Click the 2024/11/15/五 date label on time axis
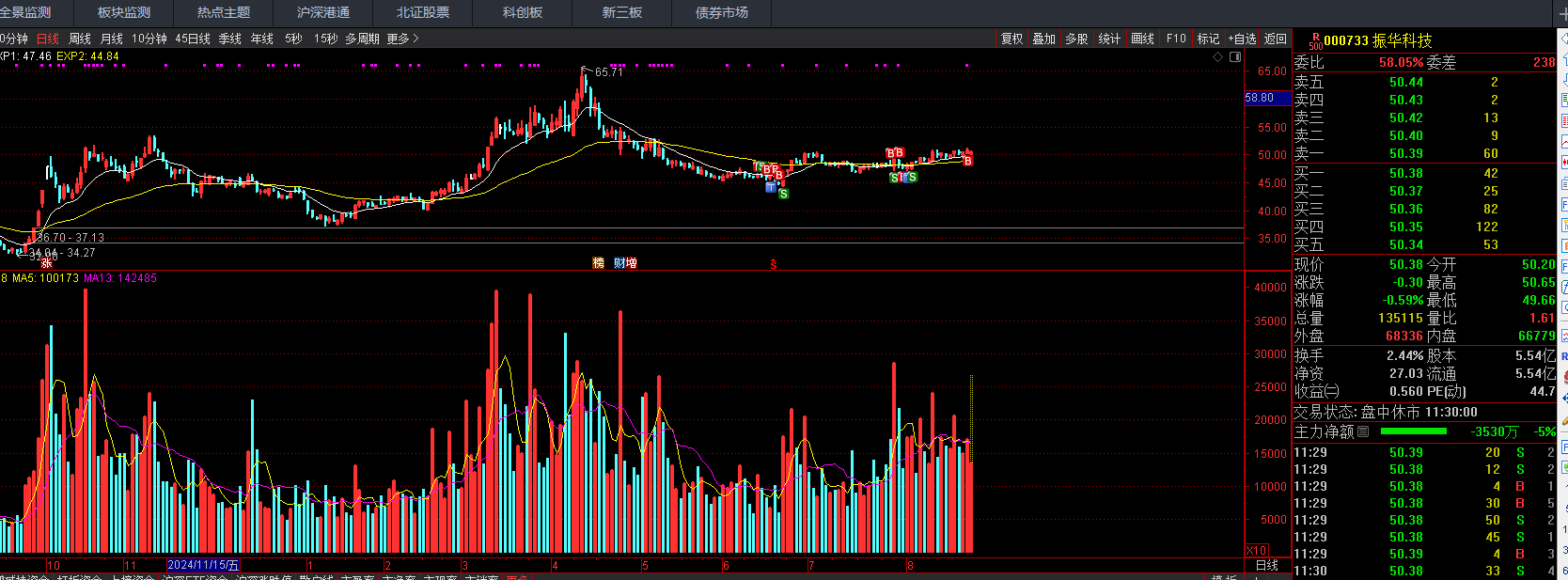Viewport: 1568px width, 580px height. click(204, 565)
